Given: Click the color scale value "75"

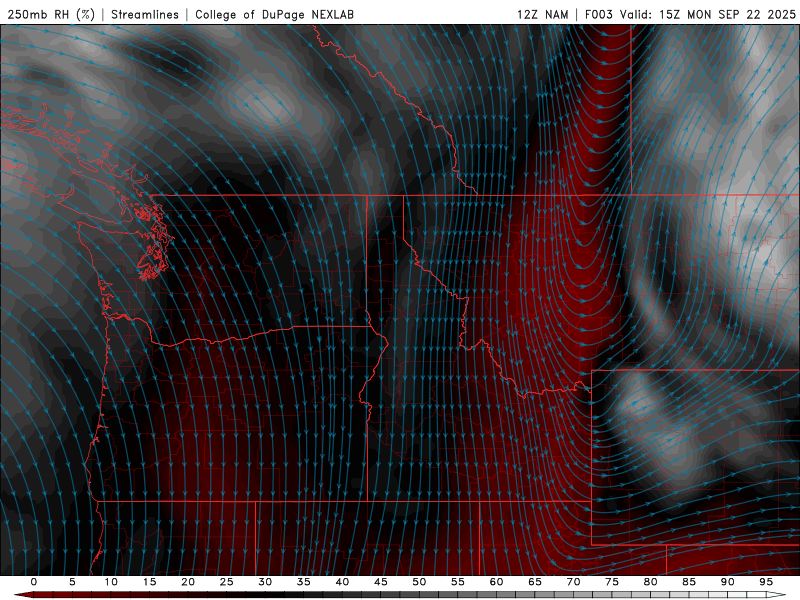Looking at the screenshot, I should 612,582.
